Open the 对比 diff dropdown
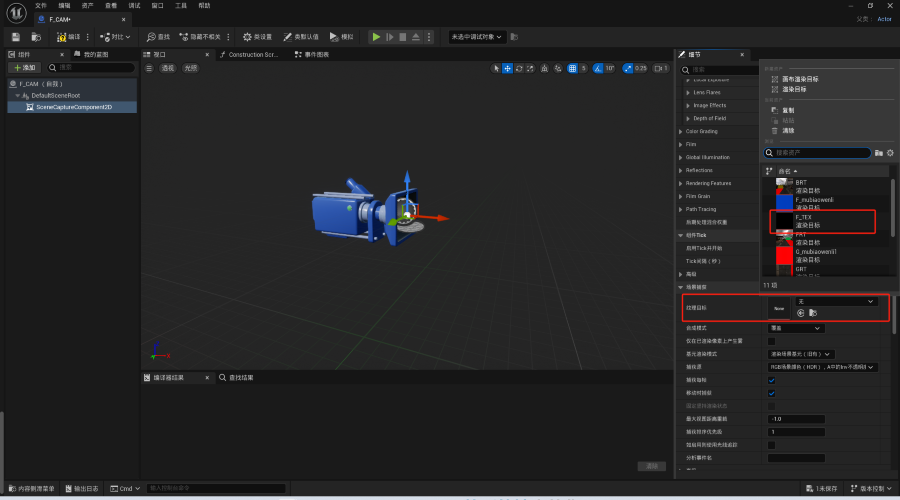 115,37
